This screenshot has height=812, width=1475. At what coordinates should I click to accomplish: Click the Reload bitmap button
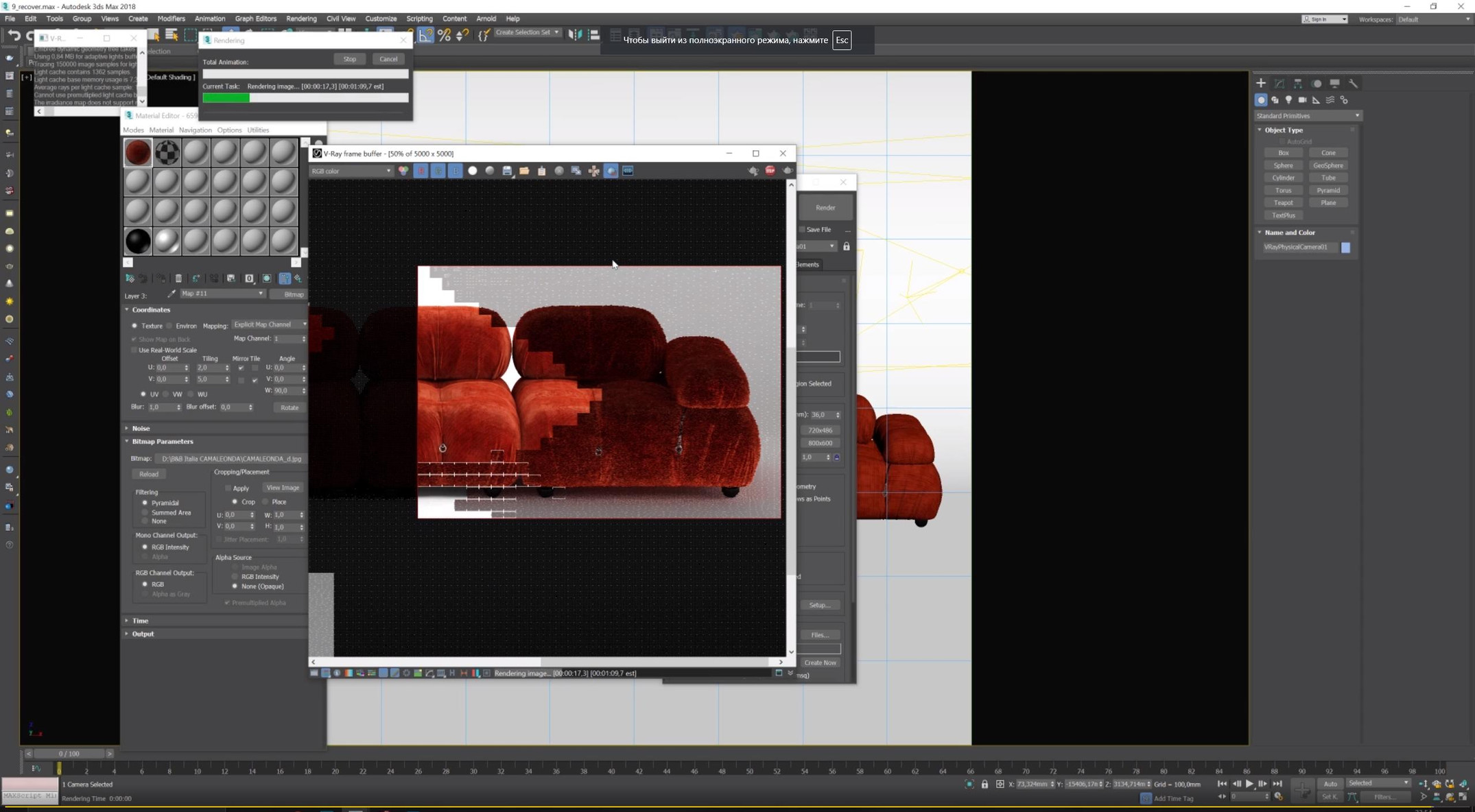149,475
